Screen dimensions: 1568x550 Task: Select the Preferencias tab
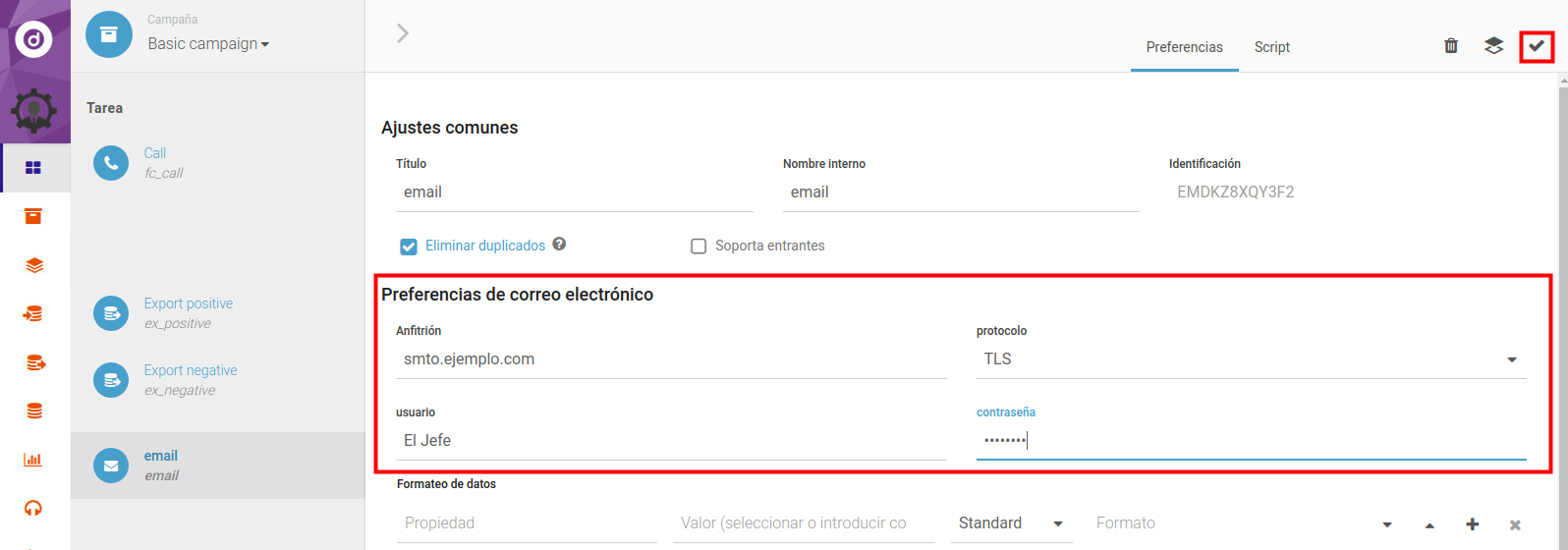tap(1184, 47)
